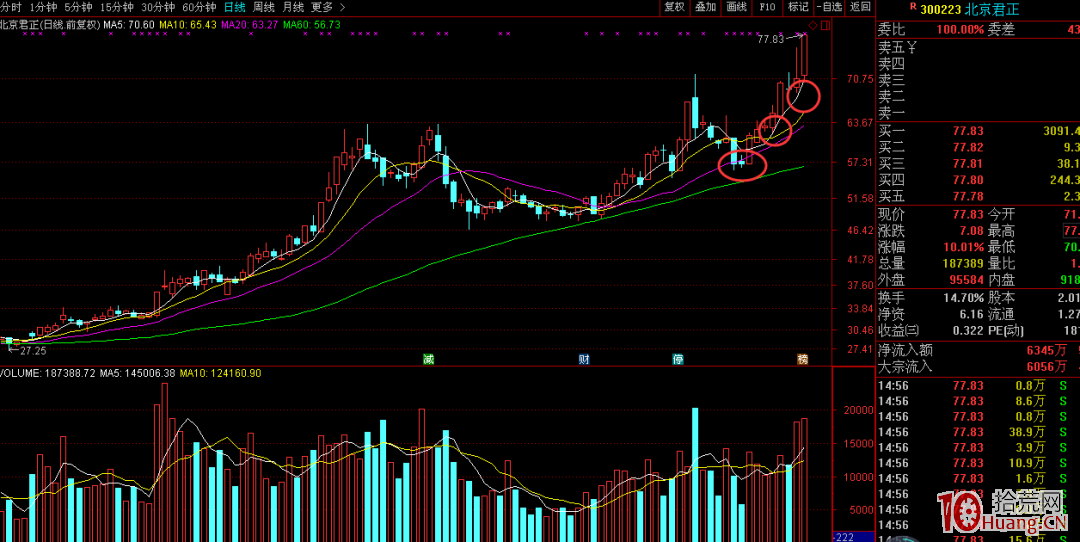The height and width of the screenshot is (542, 1080).
Task: Click the 外盘 95584 value
Action: pos(967,280)
